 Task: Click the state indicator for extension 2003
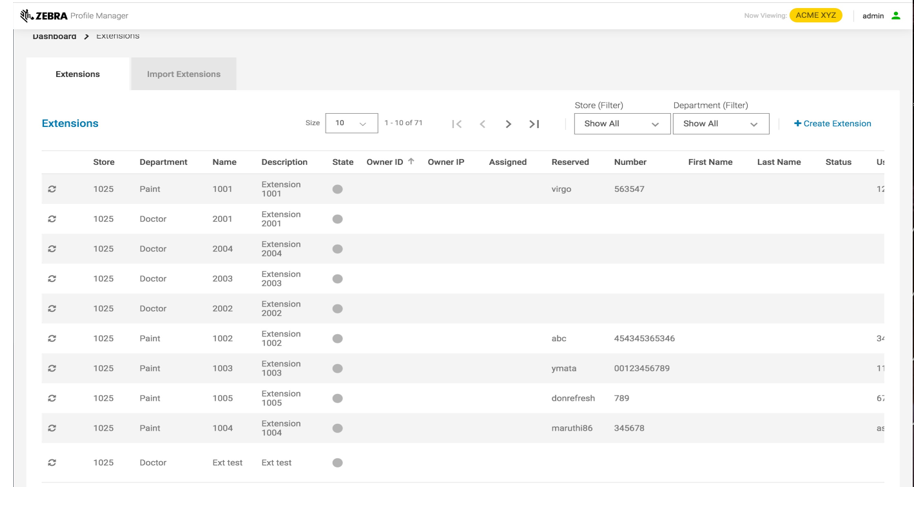point(337,278)
